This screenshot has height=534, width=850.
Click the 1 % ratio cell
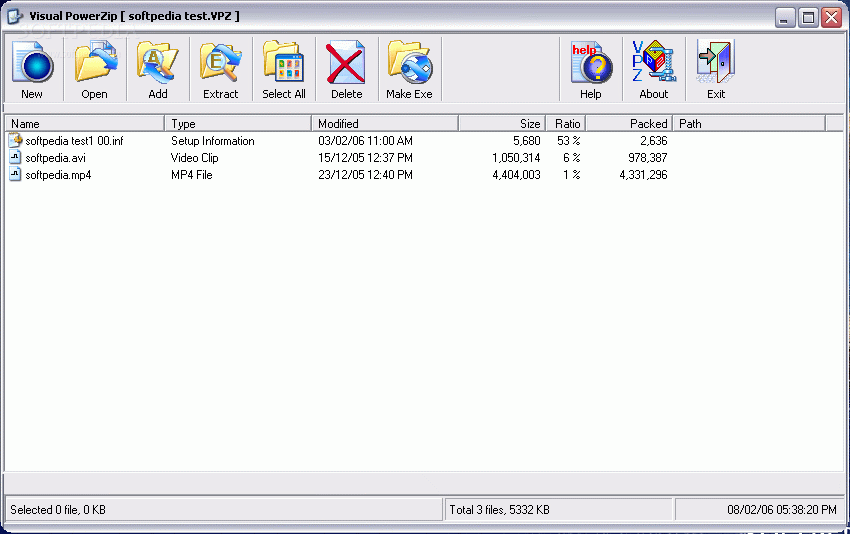(572, 175)
